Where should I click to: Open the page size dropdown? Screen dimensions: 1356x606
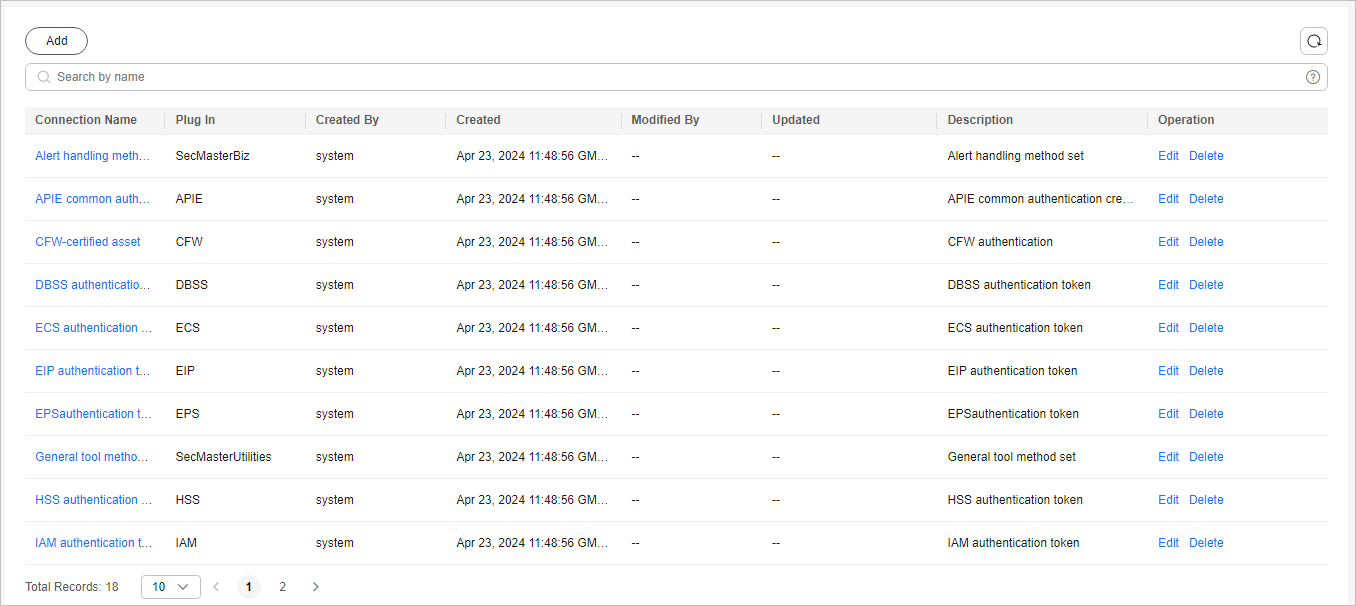pyautogui.click(x=171, y=587)
